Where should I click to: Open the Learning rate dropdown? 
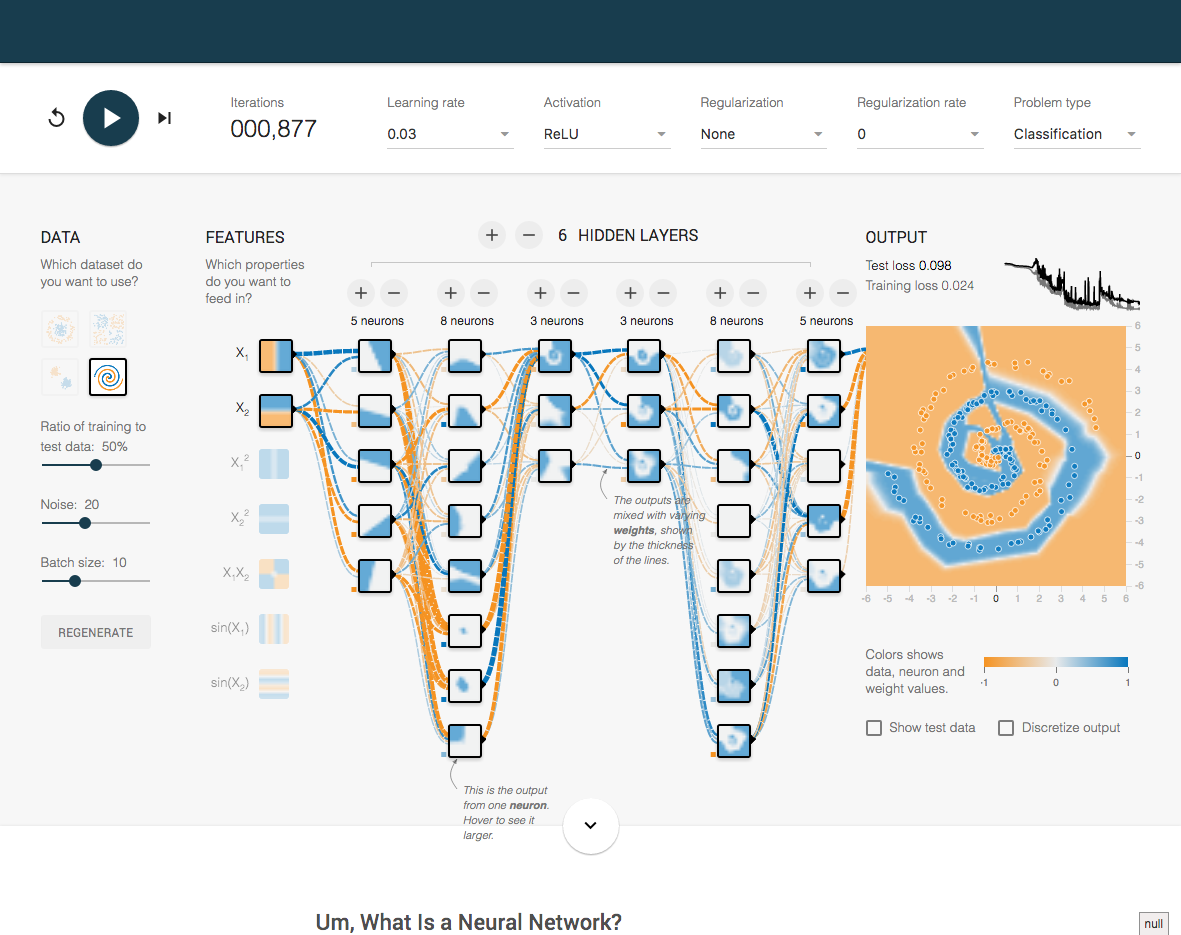point(450,134)
